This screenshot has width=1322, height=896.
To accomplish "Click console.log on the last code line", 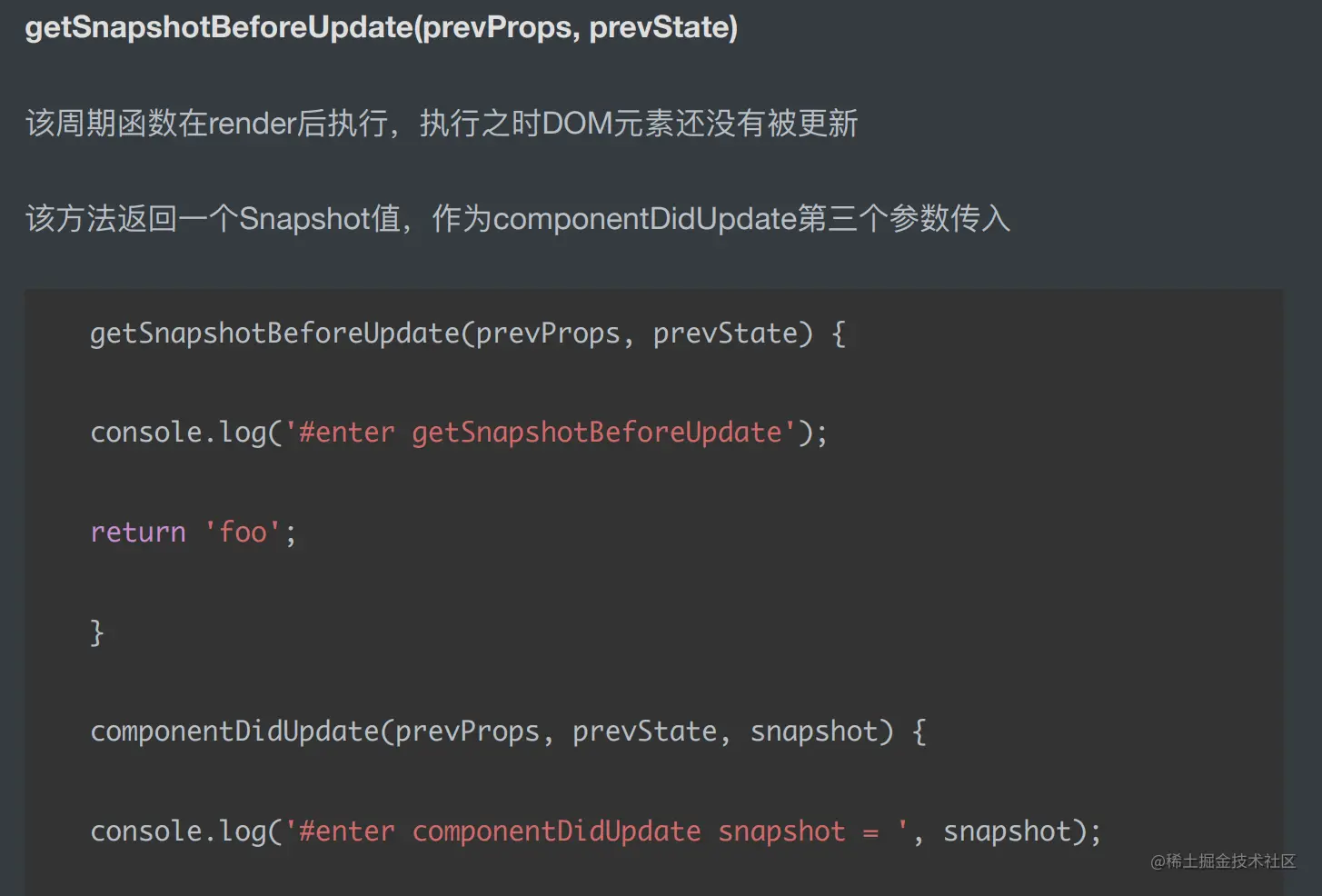I will point(179,831).
